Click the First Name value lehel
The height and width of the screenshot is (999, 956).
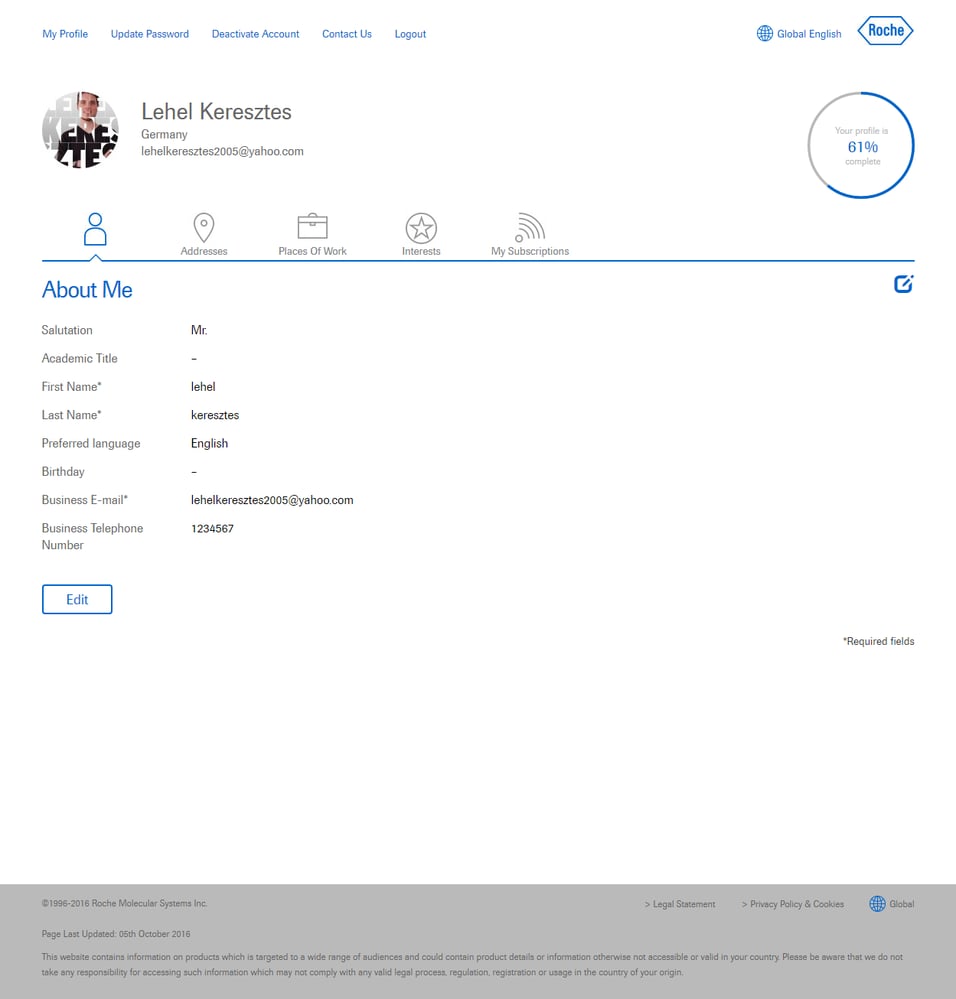(203, 387)
